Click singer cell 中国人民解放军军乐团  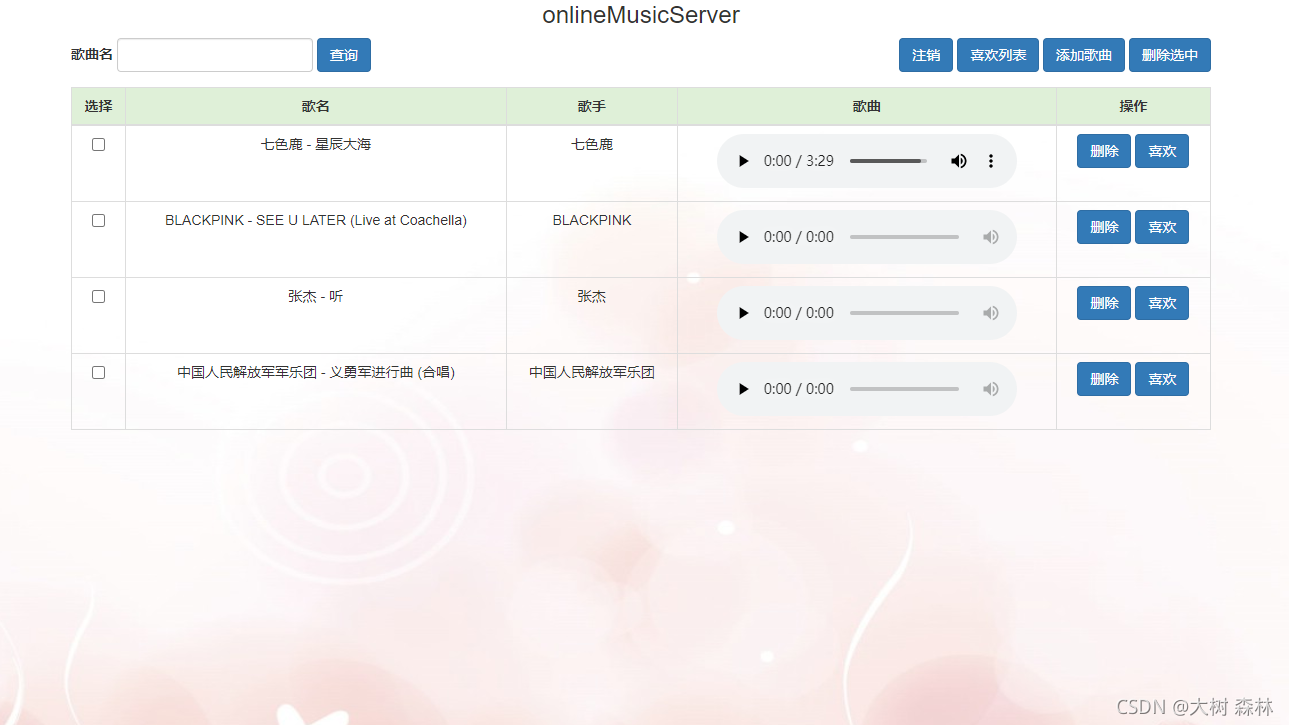592,372
